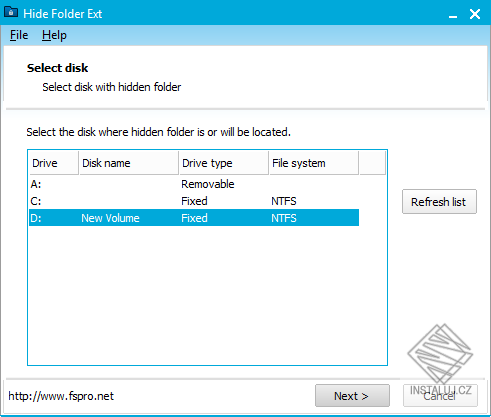Image resolution: width=491 pixels, height=417 pixels.
Task: Click the NTFS cell in the C: row
Action: pos(284,201)
